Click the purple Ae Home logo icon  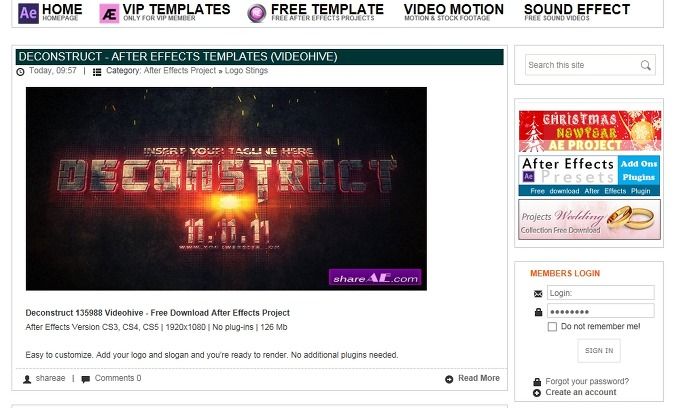pyautogui.click(x=28, y=13)
